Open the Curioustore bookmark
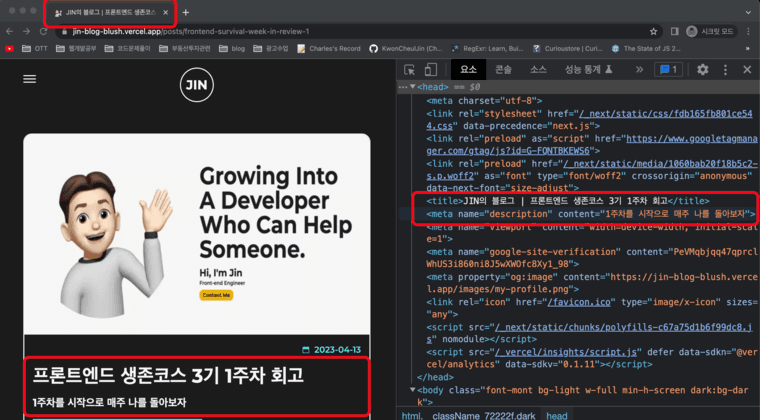The image size is (760, 420). point(567,48)
